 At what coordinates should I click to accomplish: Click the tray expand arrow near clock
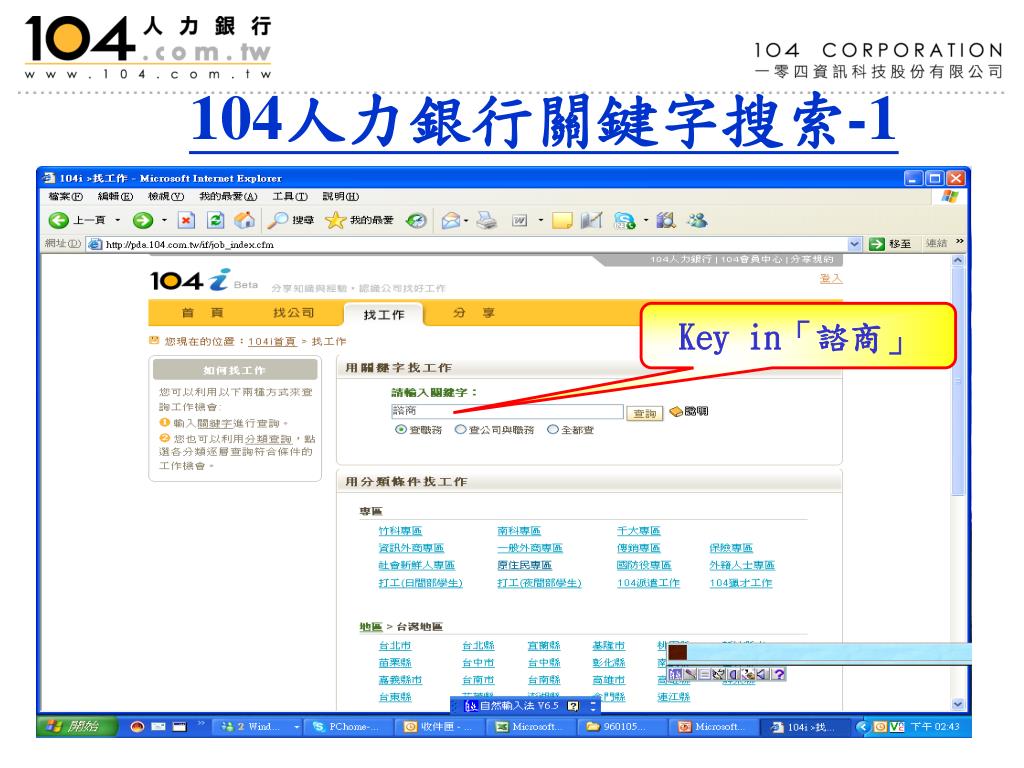tap(862, 726)
